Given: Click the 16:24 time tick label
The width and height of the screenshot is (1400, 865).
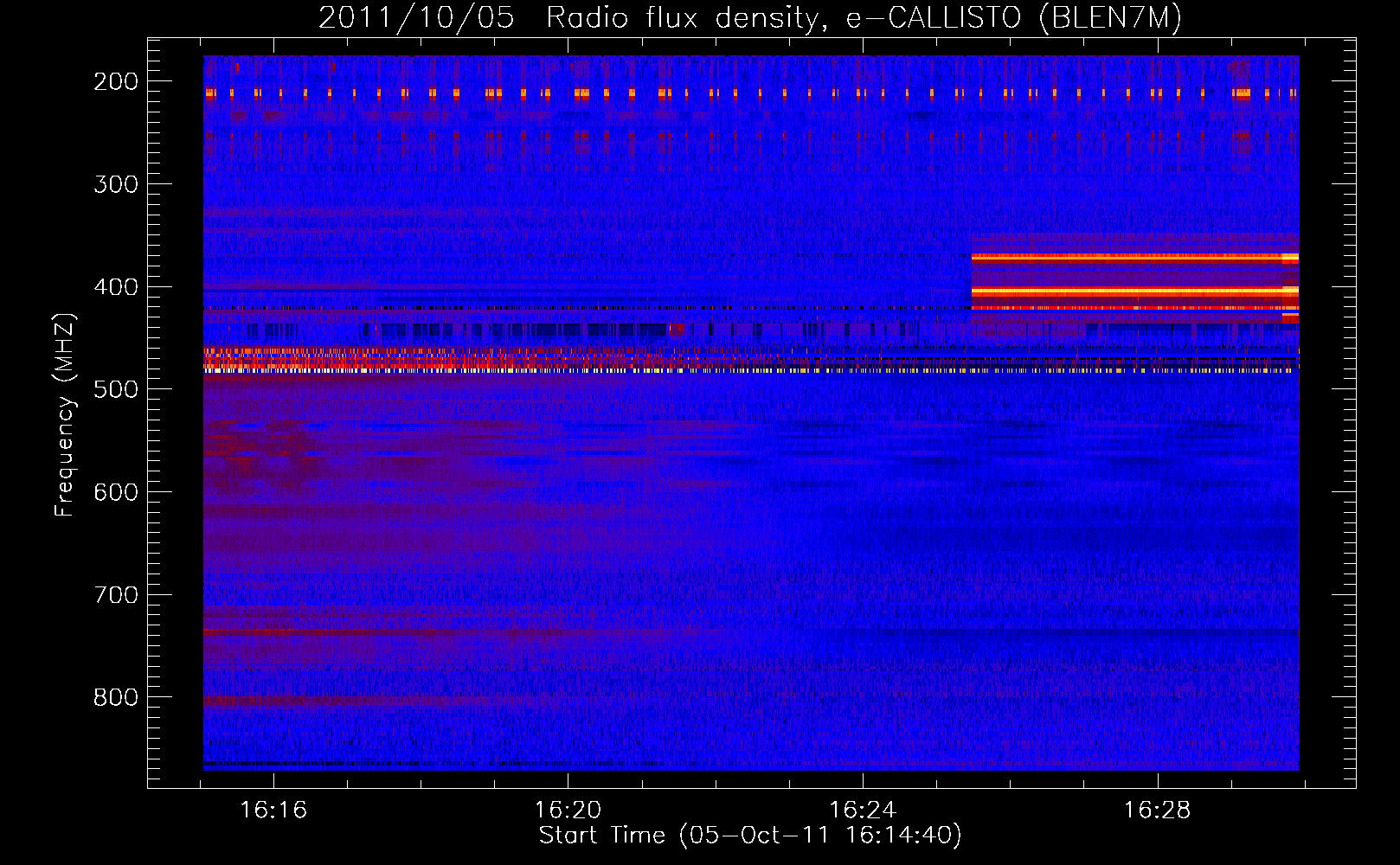Looking at the screenshot, I should coord(863,811).
